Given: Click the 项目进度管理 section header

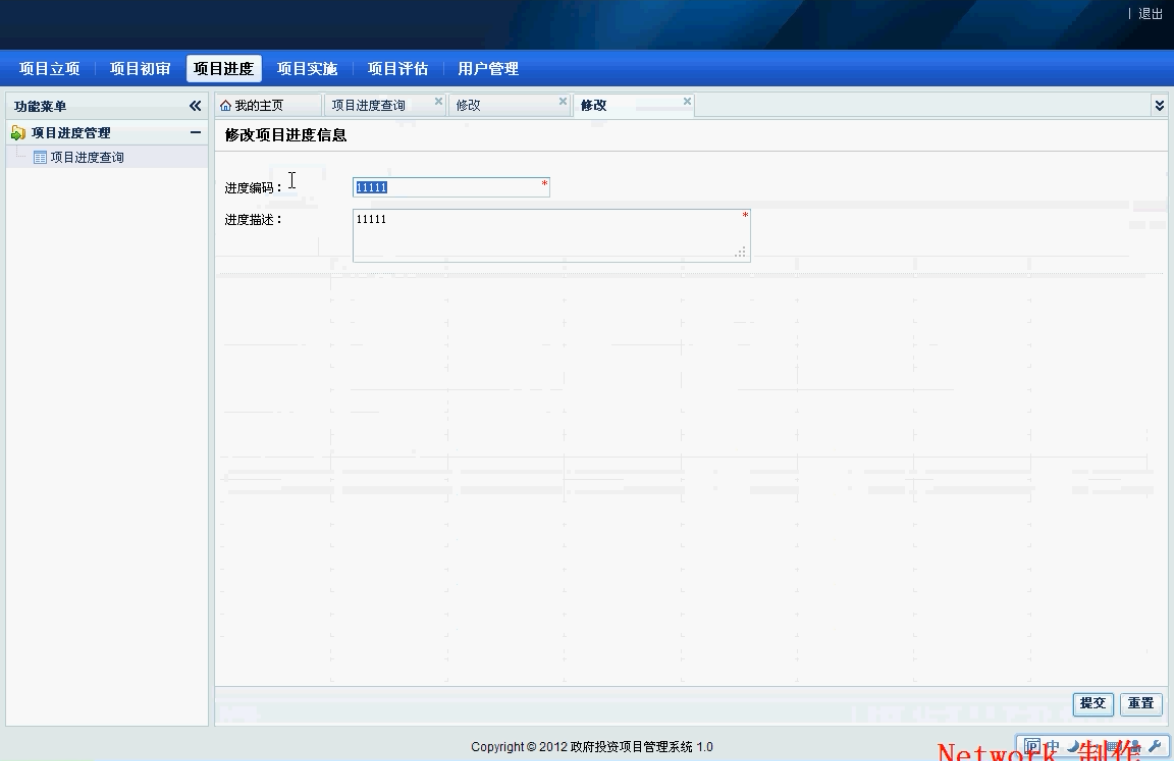Looking at the screenshot, I should [x=107, y=133].
